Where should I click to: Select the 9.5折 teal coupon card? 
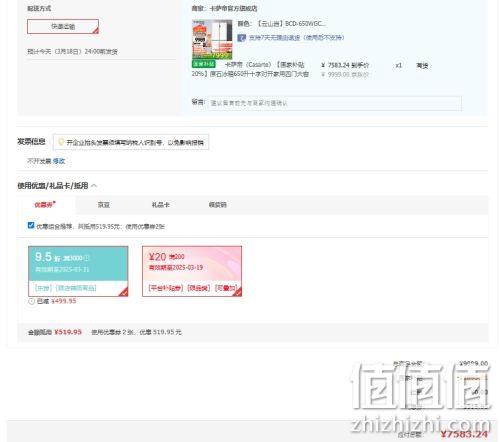(x=78, y=271)
